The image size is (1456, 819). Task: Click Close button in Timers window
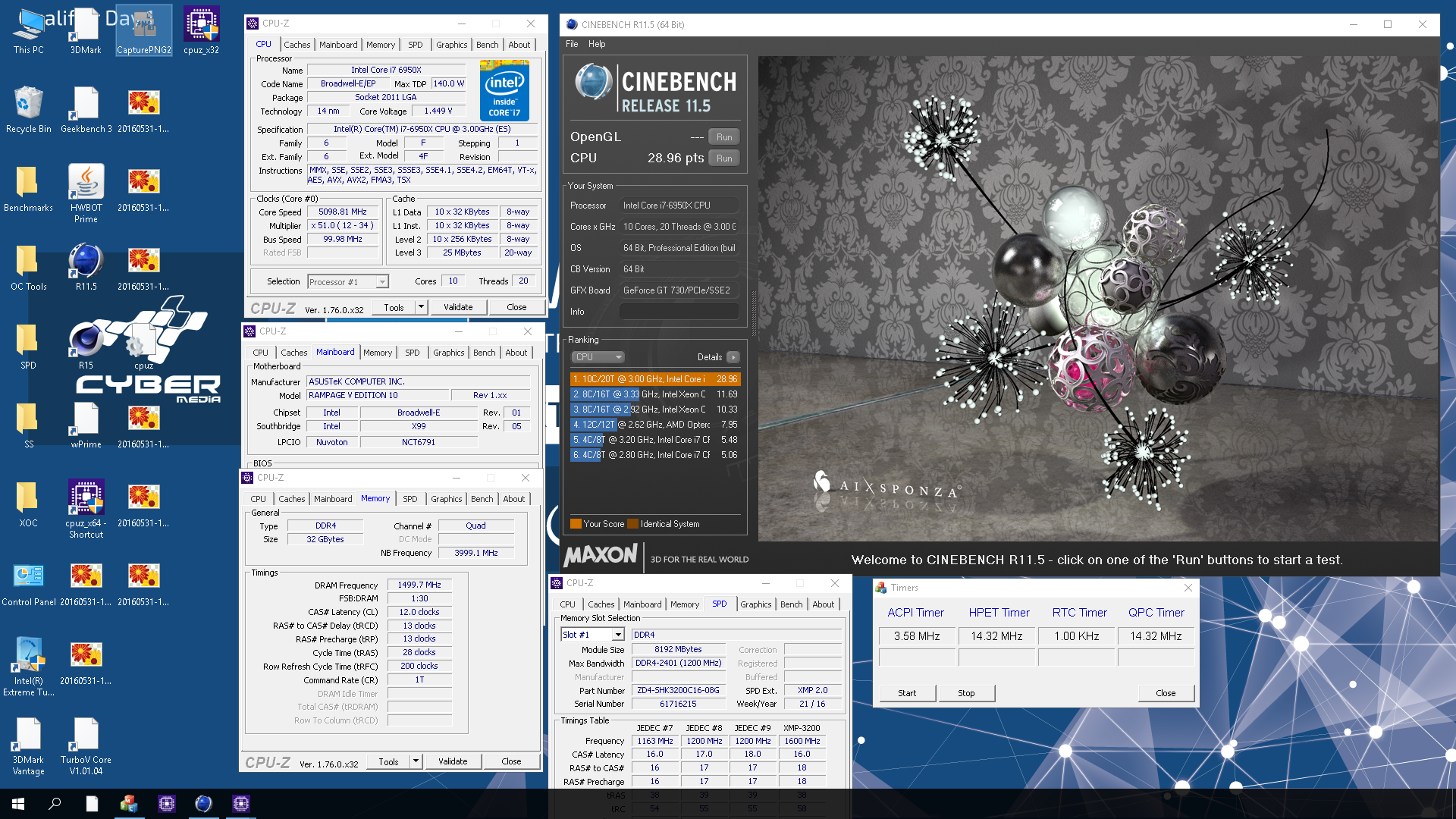click(x=1166, y=693)
